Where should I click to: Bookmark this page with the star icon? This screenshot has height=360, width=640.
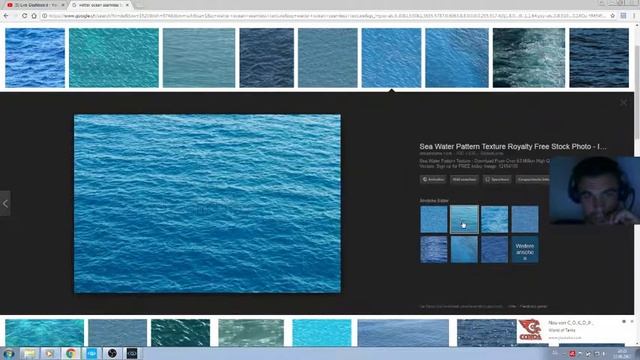click(613, 16)
